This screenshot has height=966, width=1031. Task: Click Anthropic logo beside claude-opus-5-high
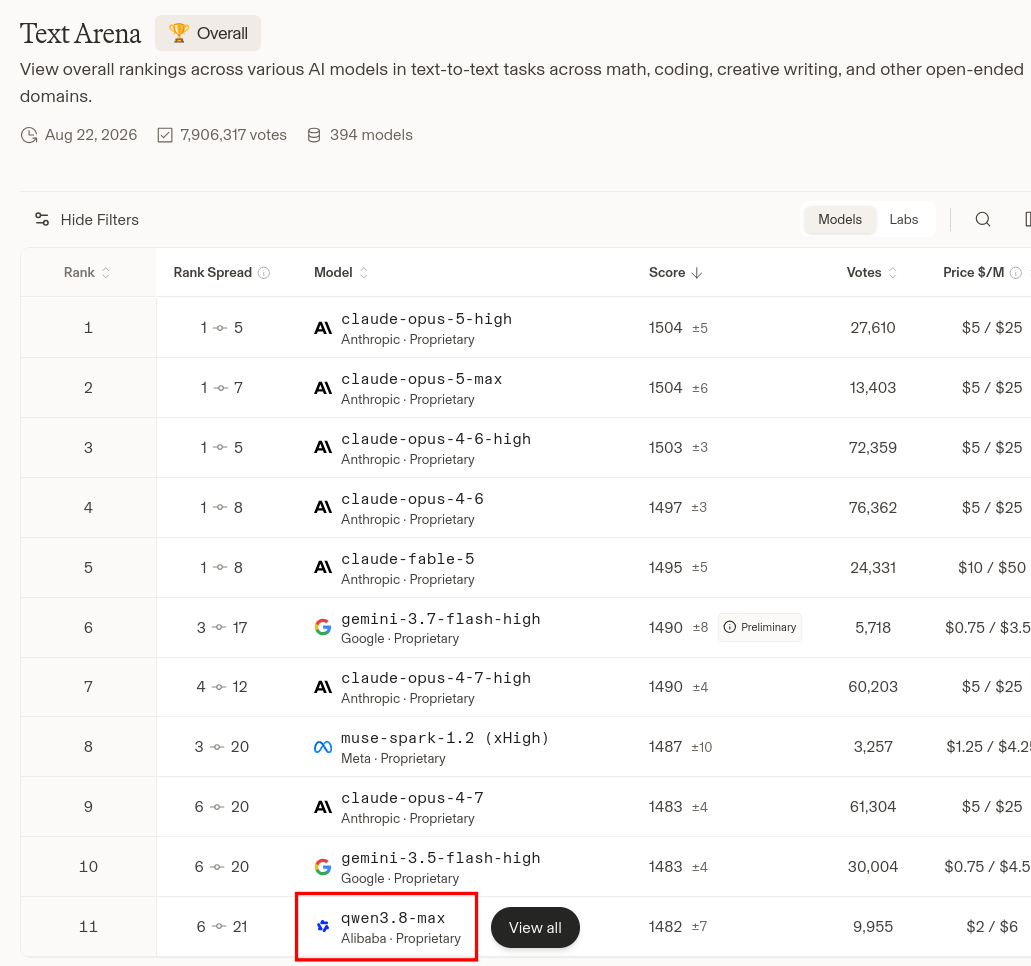(323, 327)
